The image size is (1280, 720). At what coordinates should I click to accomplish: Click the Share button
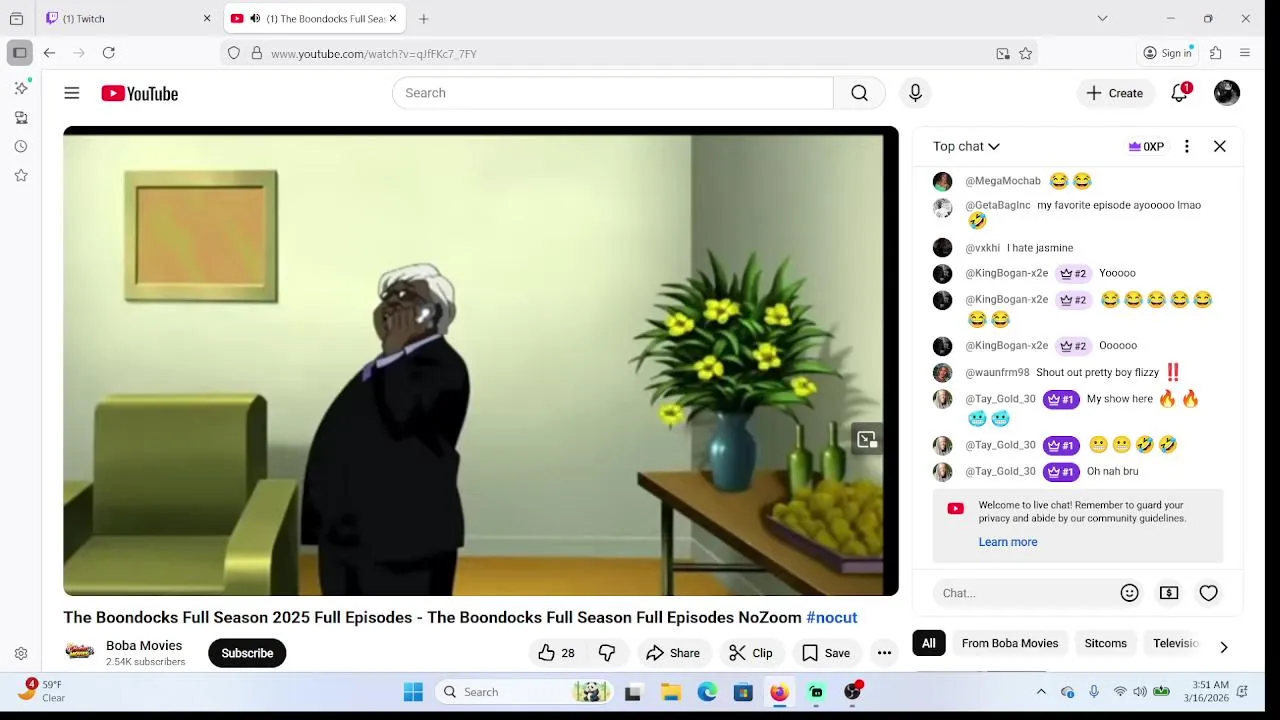click(673, 653)
